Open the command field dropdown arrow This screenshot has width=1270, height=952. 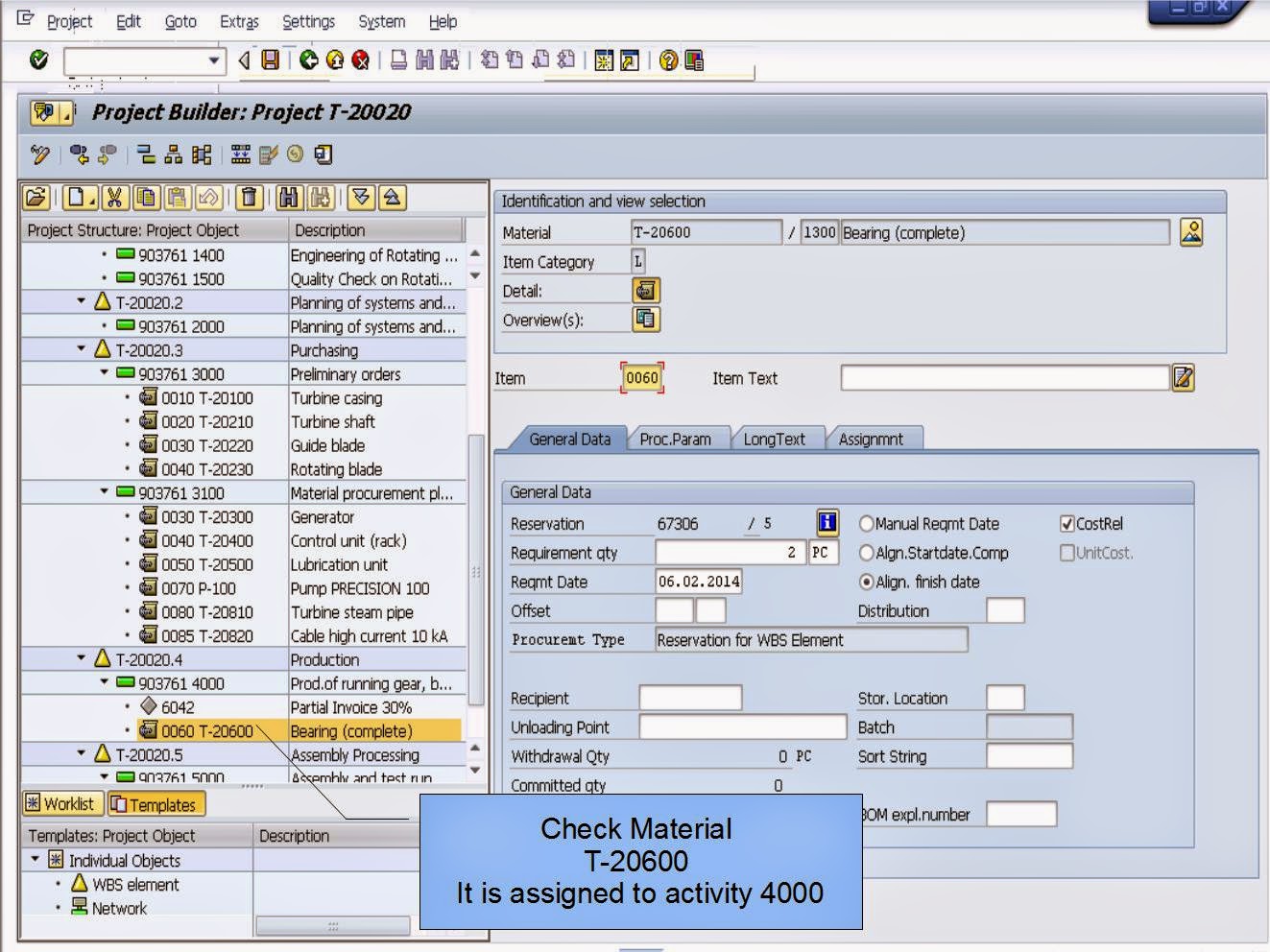215,59
